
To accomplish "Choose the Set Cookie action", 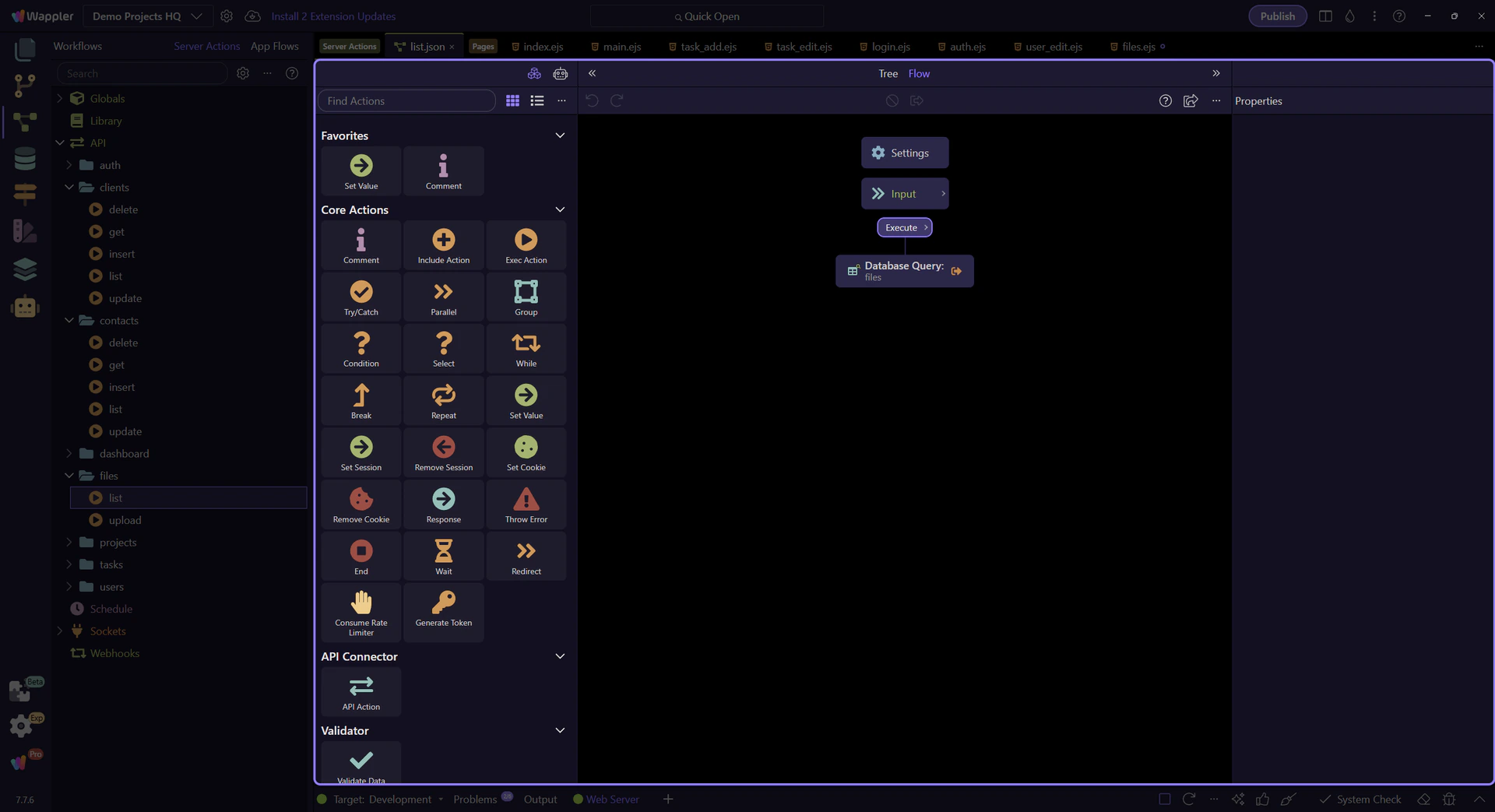I will [x=526, y=452].
